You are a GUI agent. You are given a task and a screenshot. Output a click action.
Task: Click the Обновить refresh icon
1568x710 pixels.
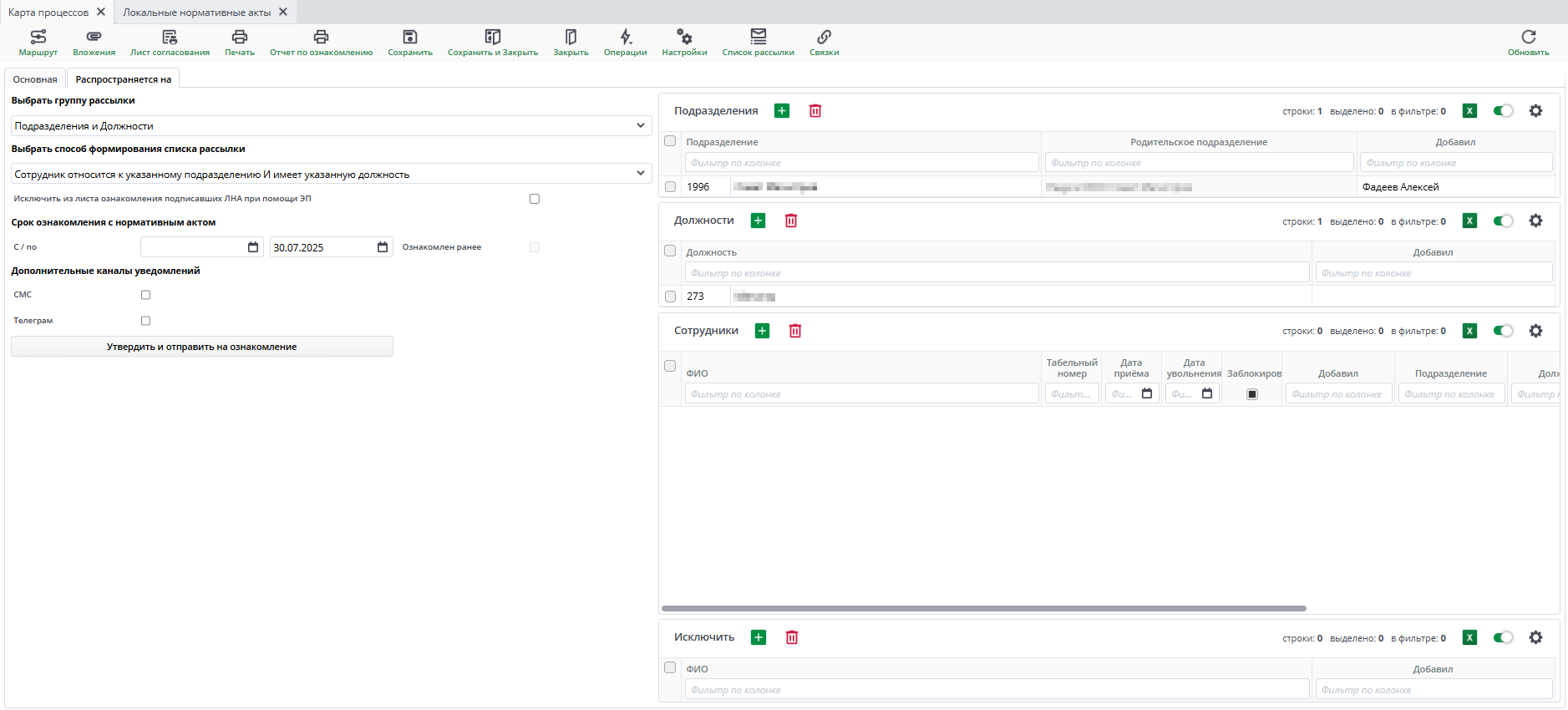(1529, 37)
